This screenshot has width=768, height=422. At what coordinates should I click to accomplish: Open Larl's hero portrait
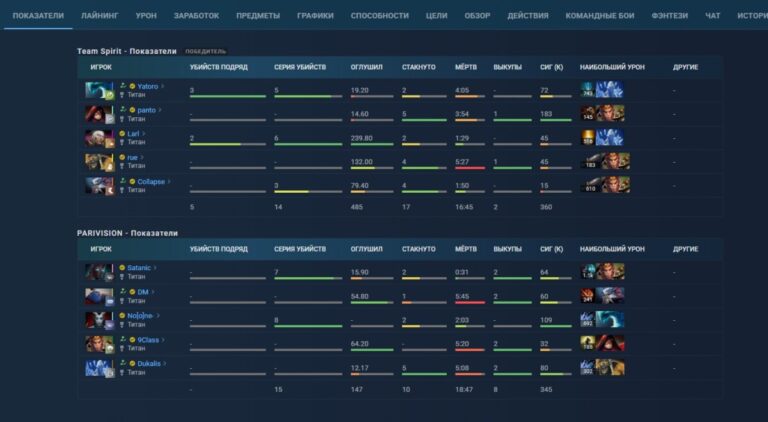click(x=100, y=138)
